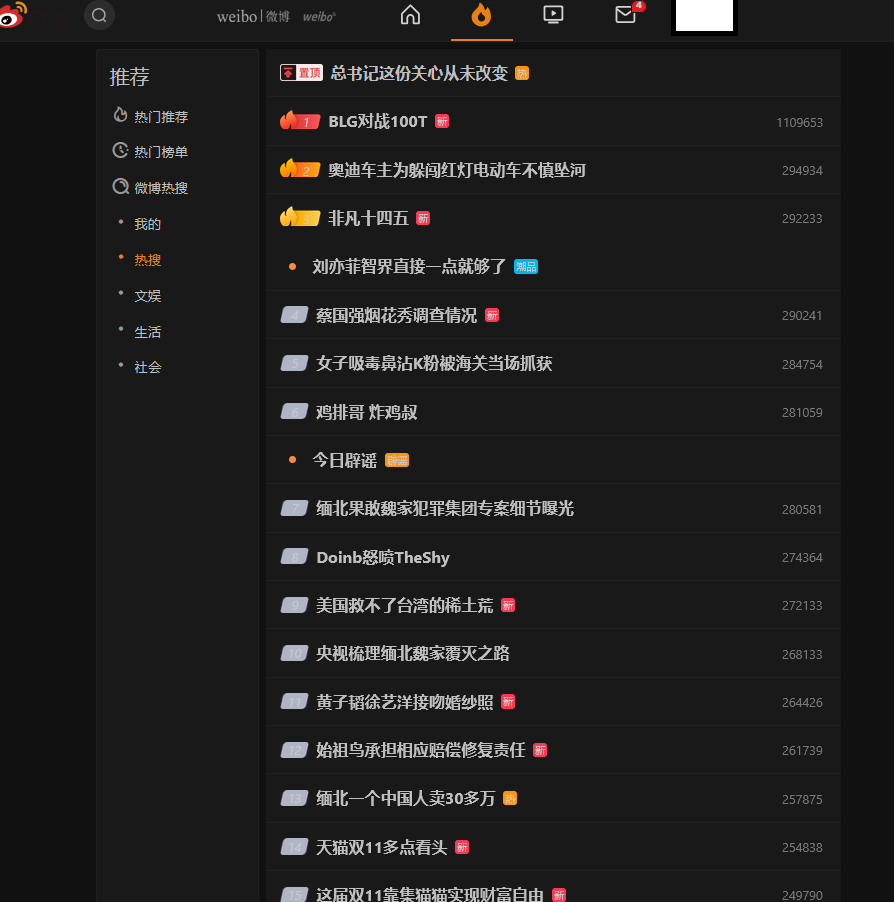The image size is (894, 902).
Task: Open pinned topic 总书记这份关心从未改变
Action: [419, 73]
